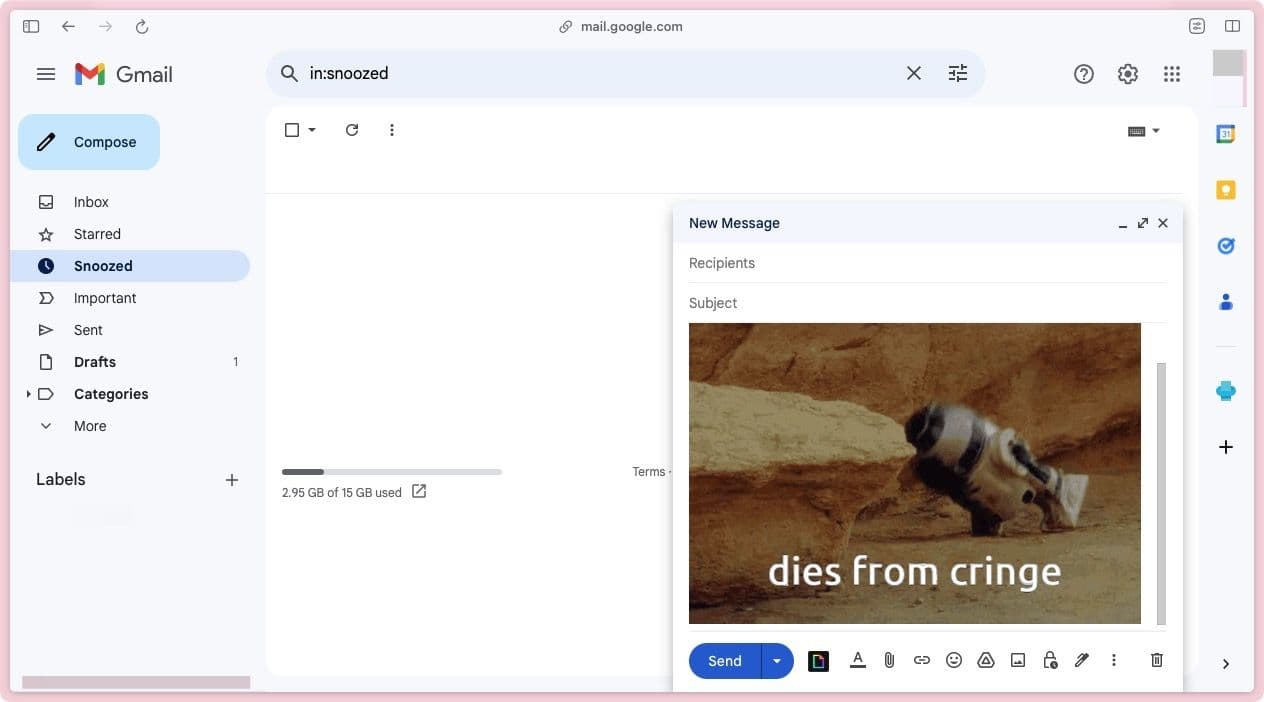The height and width of the screenshot is (702, 1264).
Task: Insert a file from Google Drive
Action: tap(985, 660)
